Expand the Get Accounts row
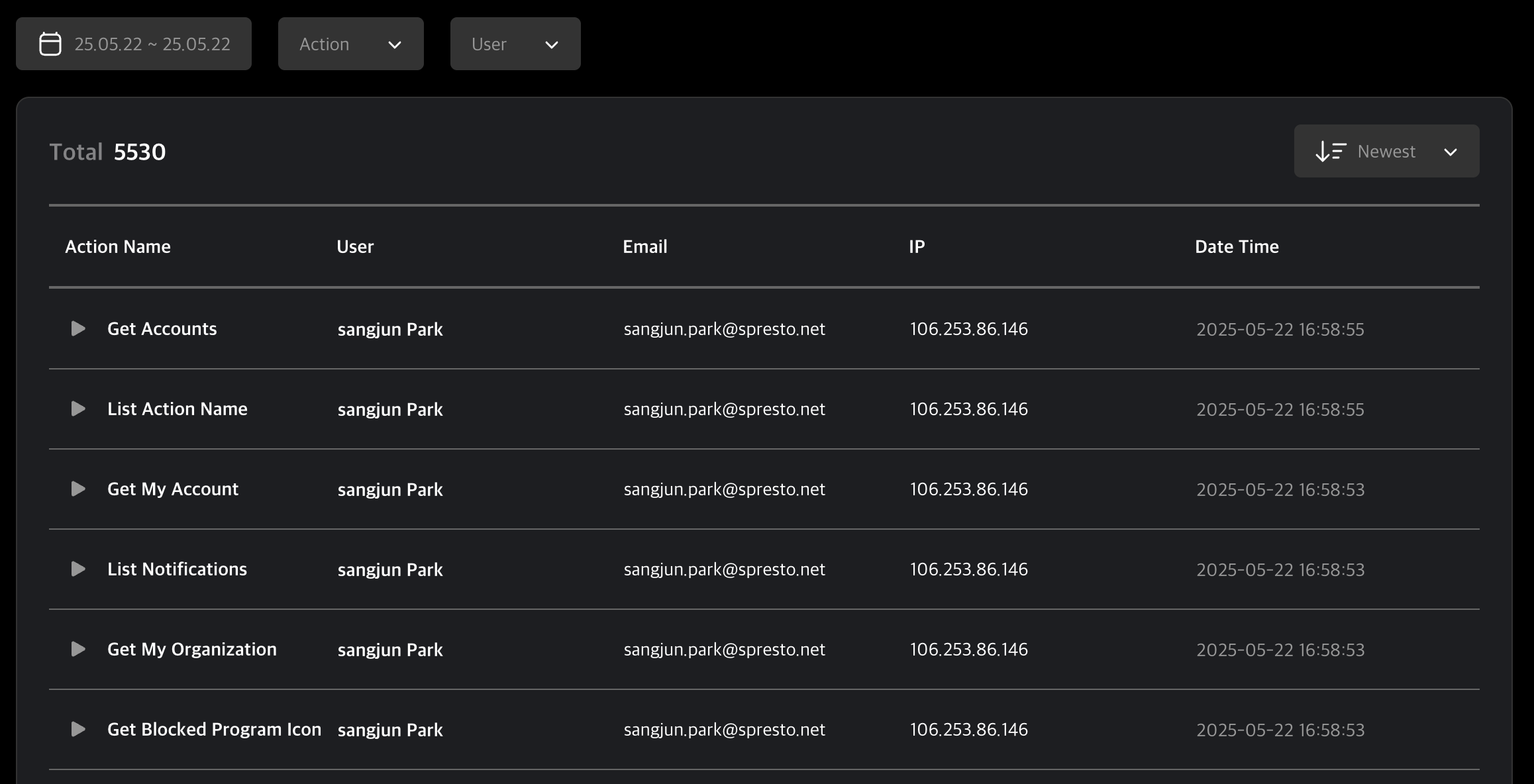This screenshot has height=784, width=1534. [x=78, y=328]
